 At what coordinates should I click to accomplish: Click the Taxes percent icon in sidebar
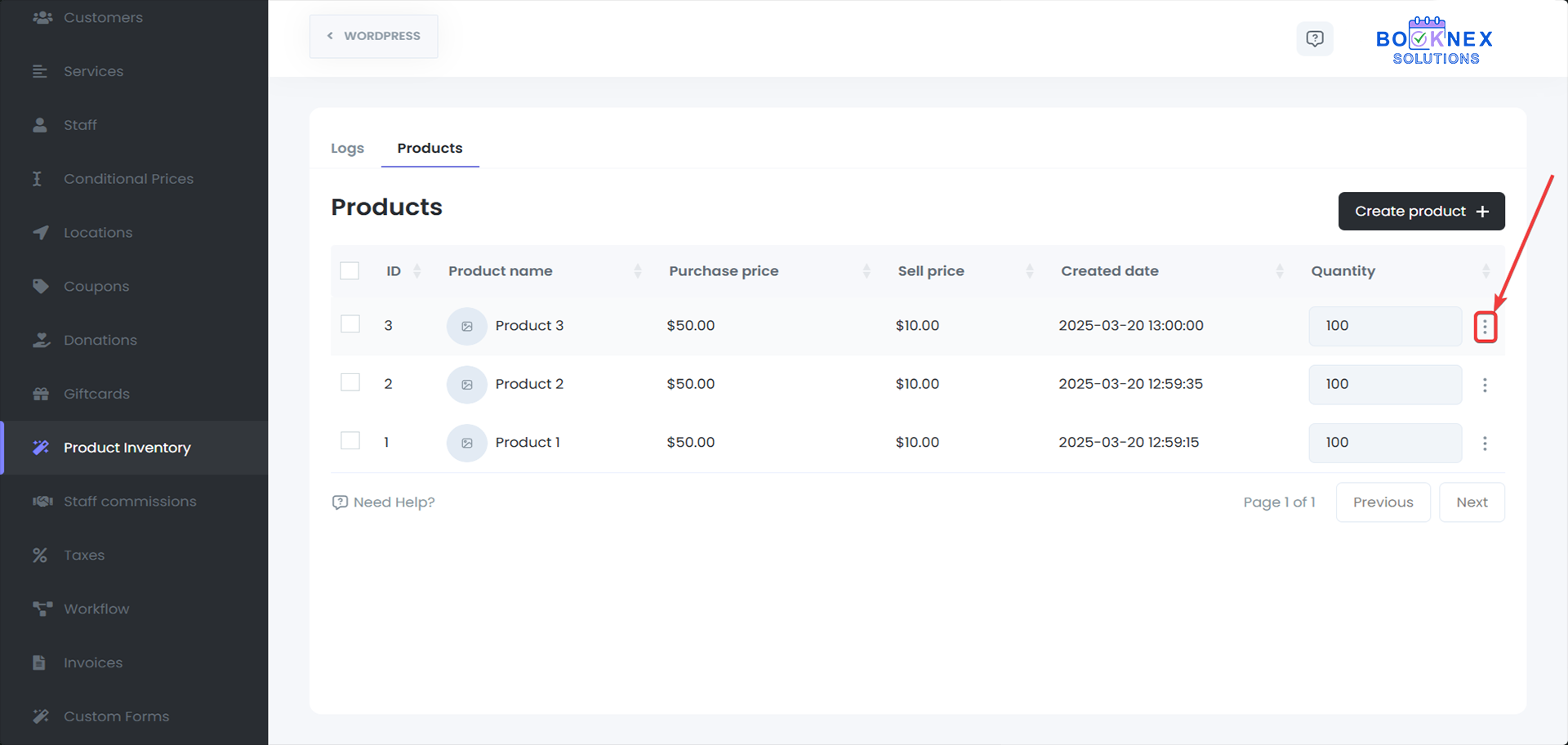(x=40, y=555)
